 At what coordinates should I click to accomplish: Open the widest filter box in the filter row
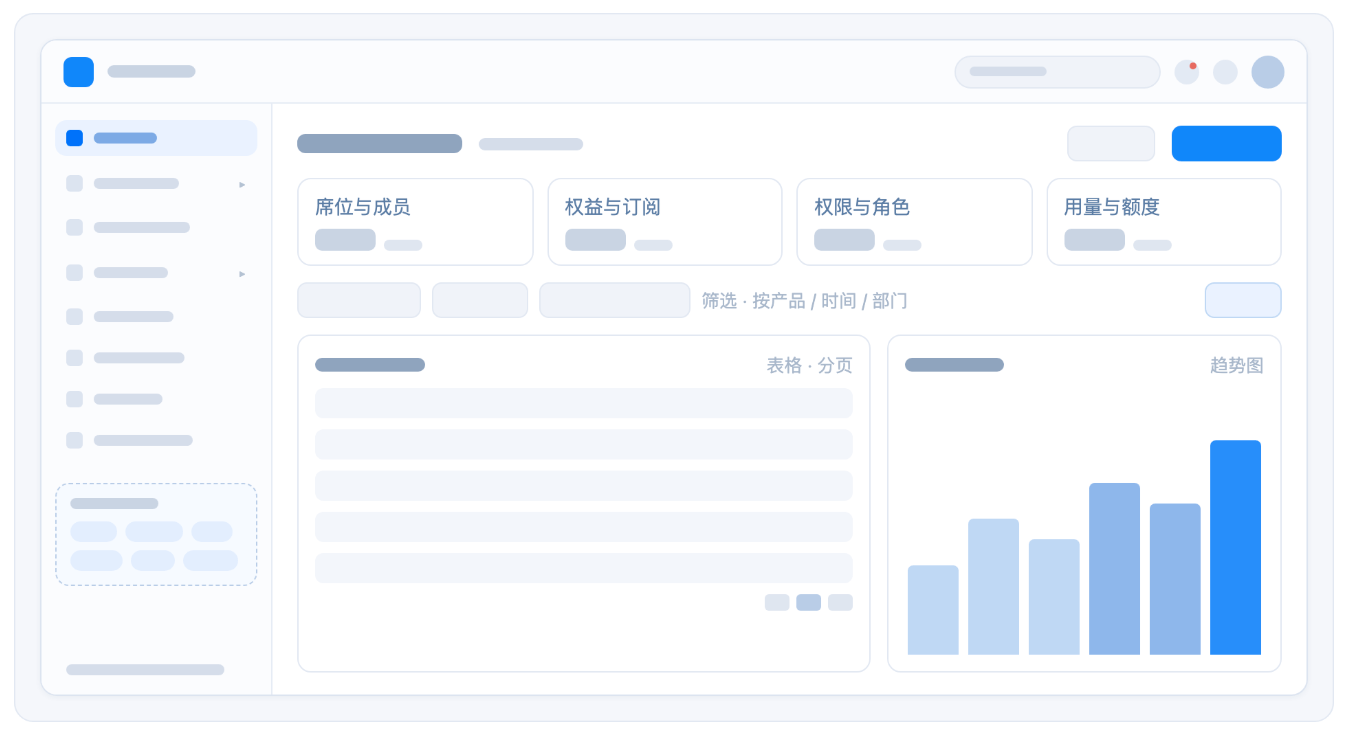click(615, 300)
